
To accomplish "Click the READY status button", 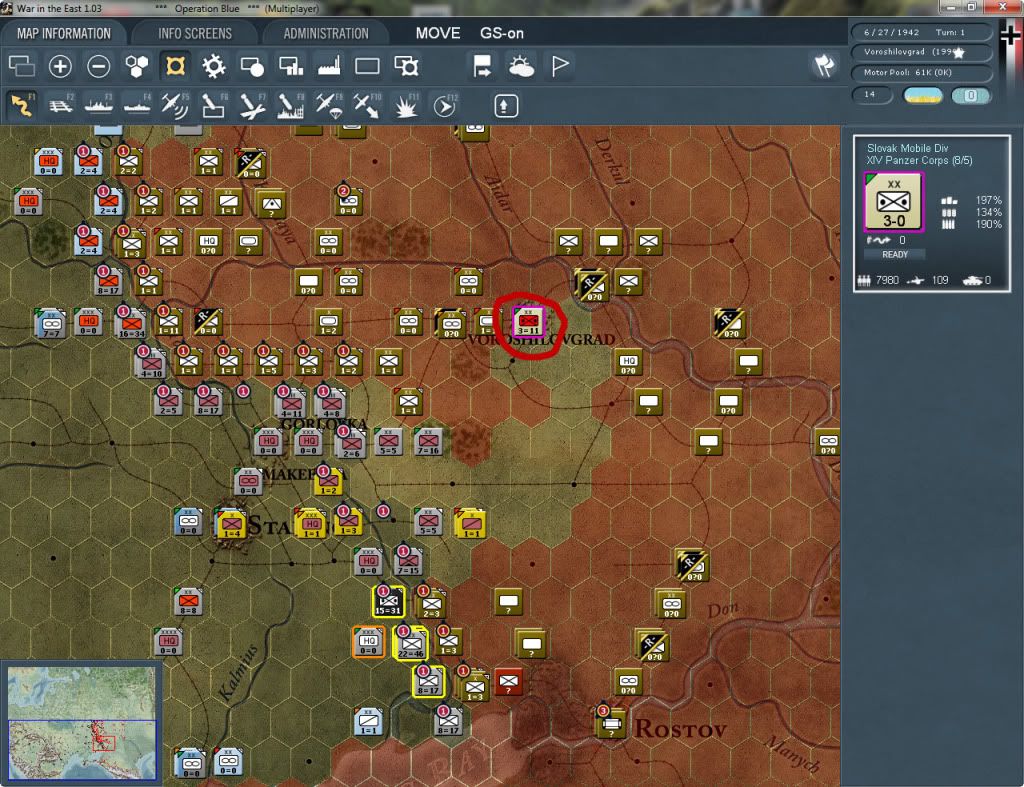I will coord(895,255).
